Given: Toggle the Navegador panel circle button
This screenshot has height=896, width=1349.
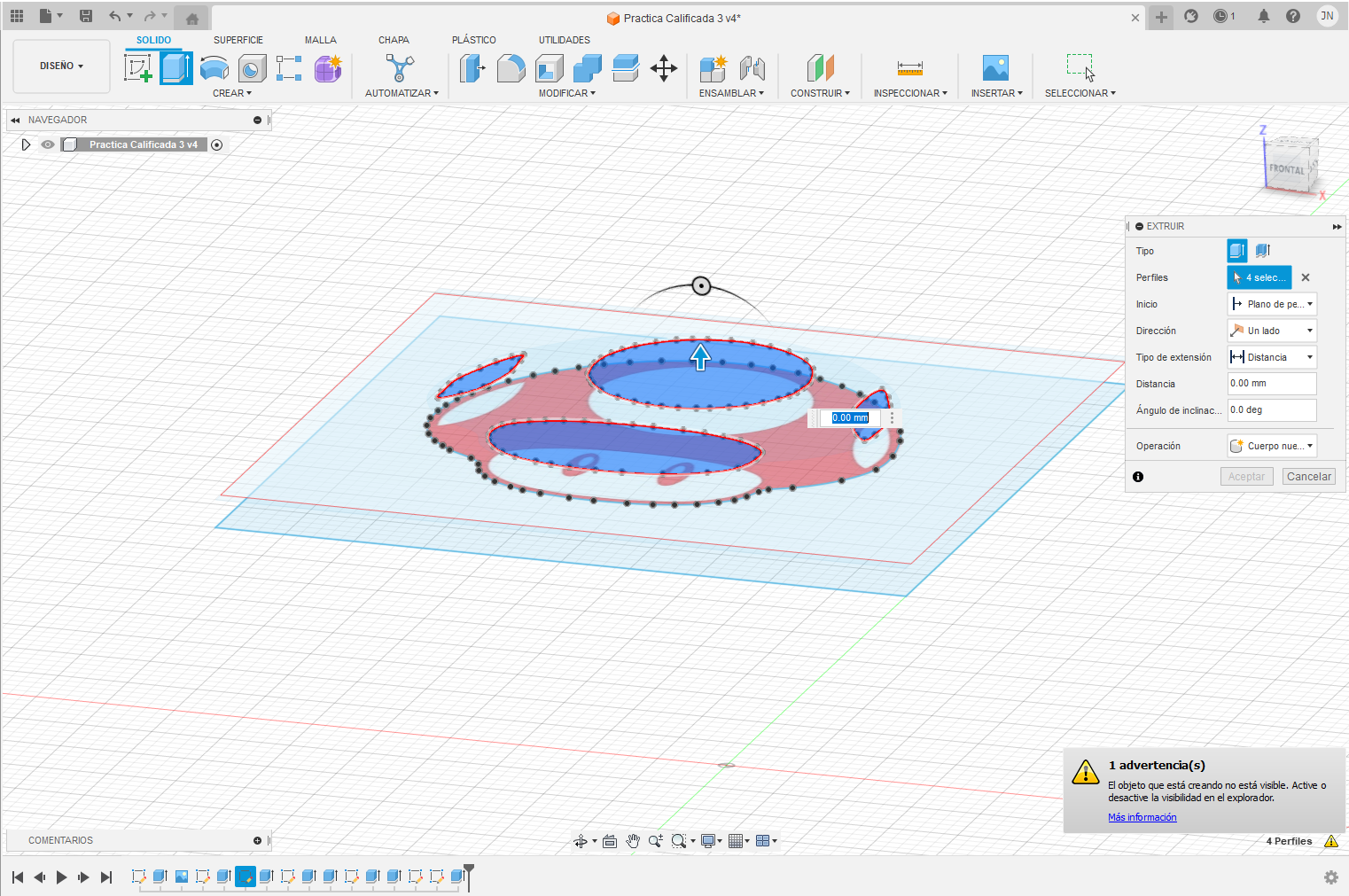Looking at the screenshot, I should click(257, 120).
